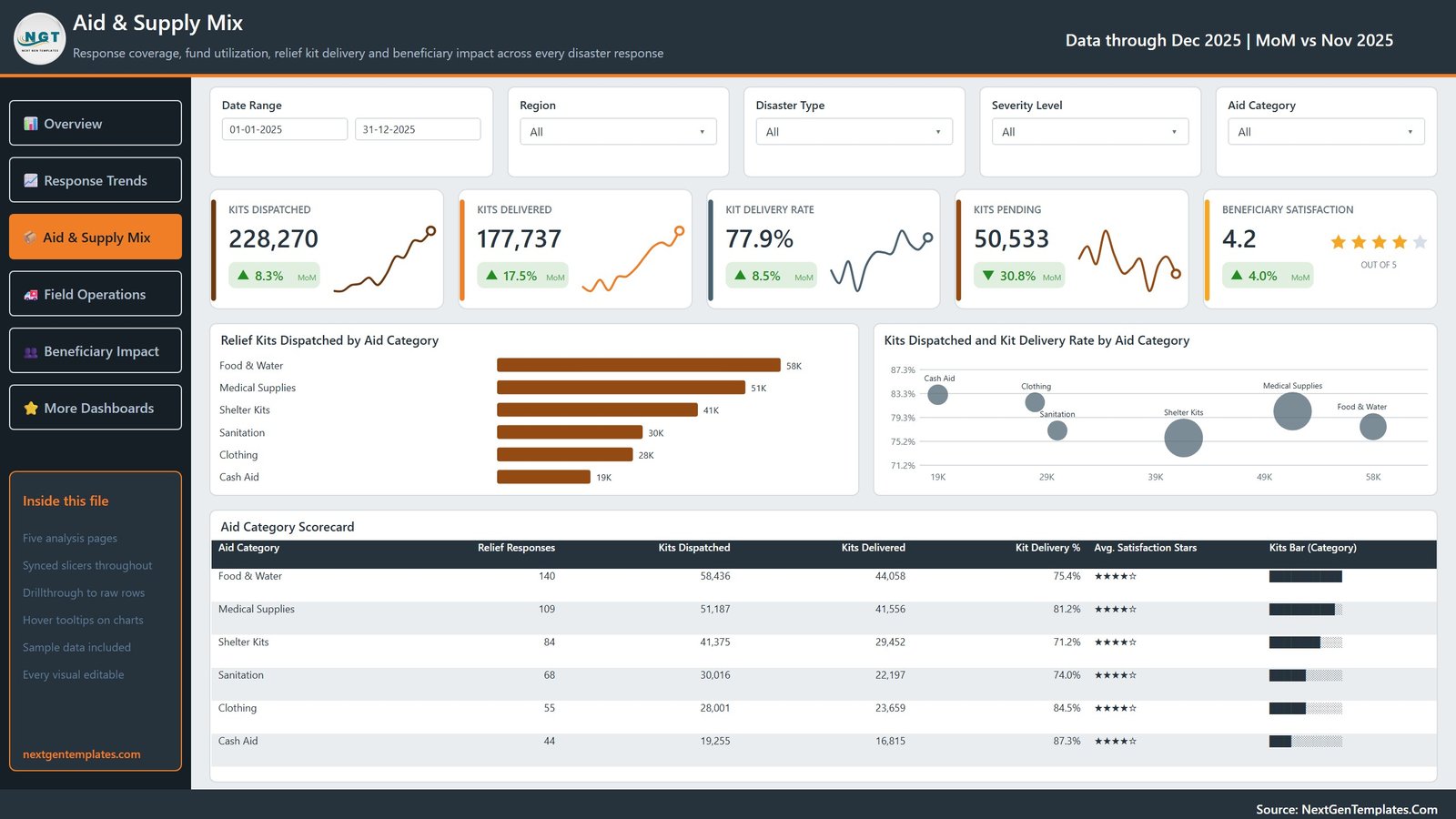
Task: Switch to the Response Trends page
Action: (x=96, y=180)
